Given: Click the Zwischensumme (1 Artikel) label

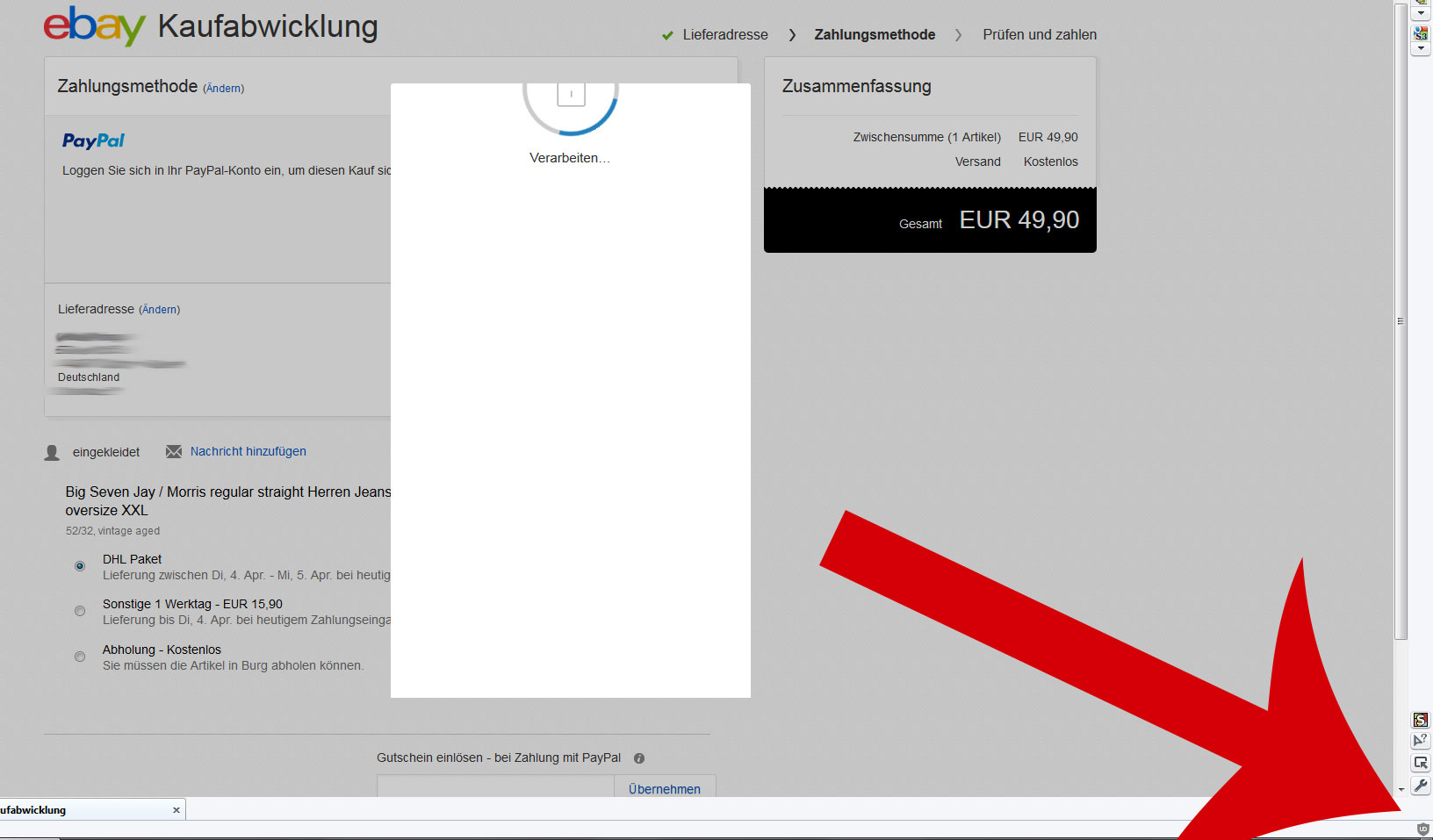Looking at the screenshot, I should [x=927, y=137].
